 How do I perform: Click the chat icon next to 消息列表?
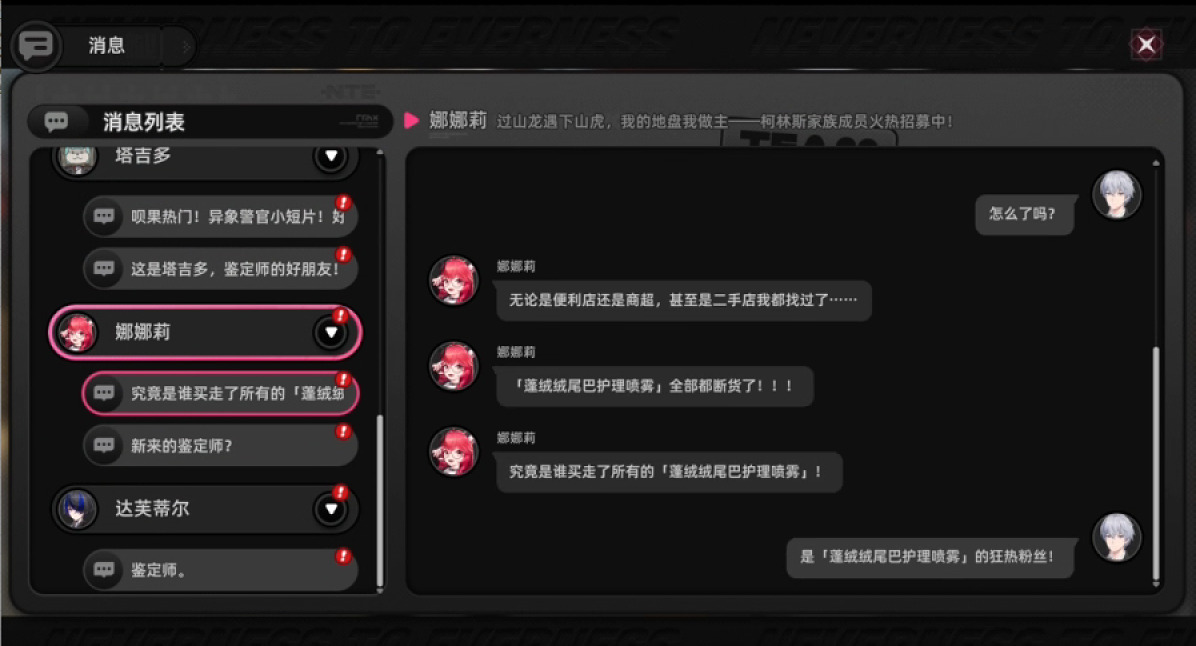[x=56, y=121]
